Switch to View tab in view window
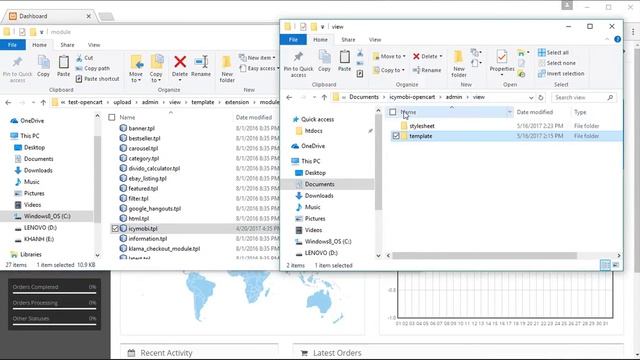The width and height of the screenshot is (640, 360). pos(375,40)
